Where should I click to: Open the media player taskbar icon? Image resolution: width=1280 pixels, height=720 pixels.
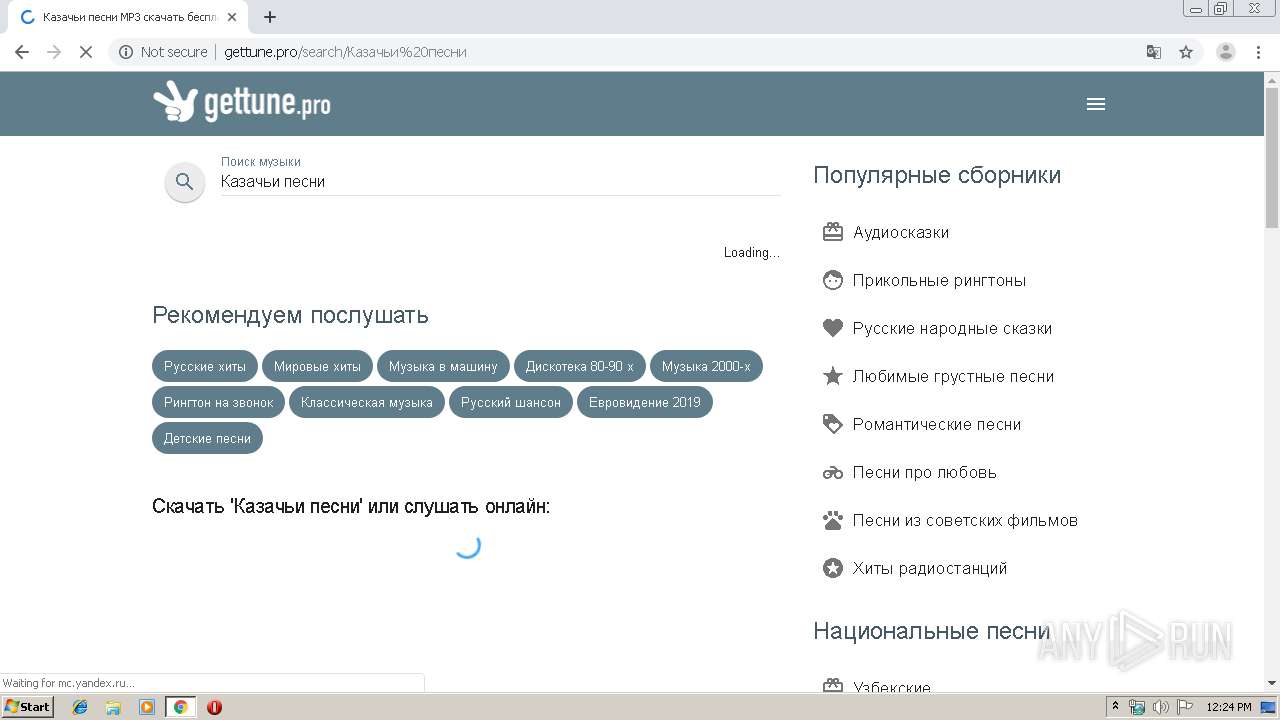click(147, 707)
